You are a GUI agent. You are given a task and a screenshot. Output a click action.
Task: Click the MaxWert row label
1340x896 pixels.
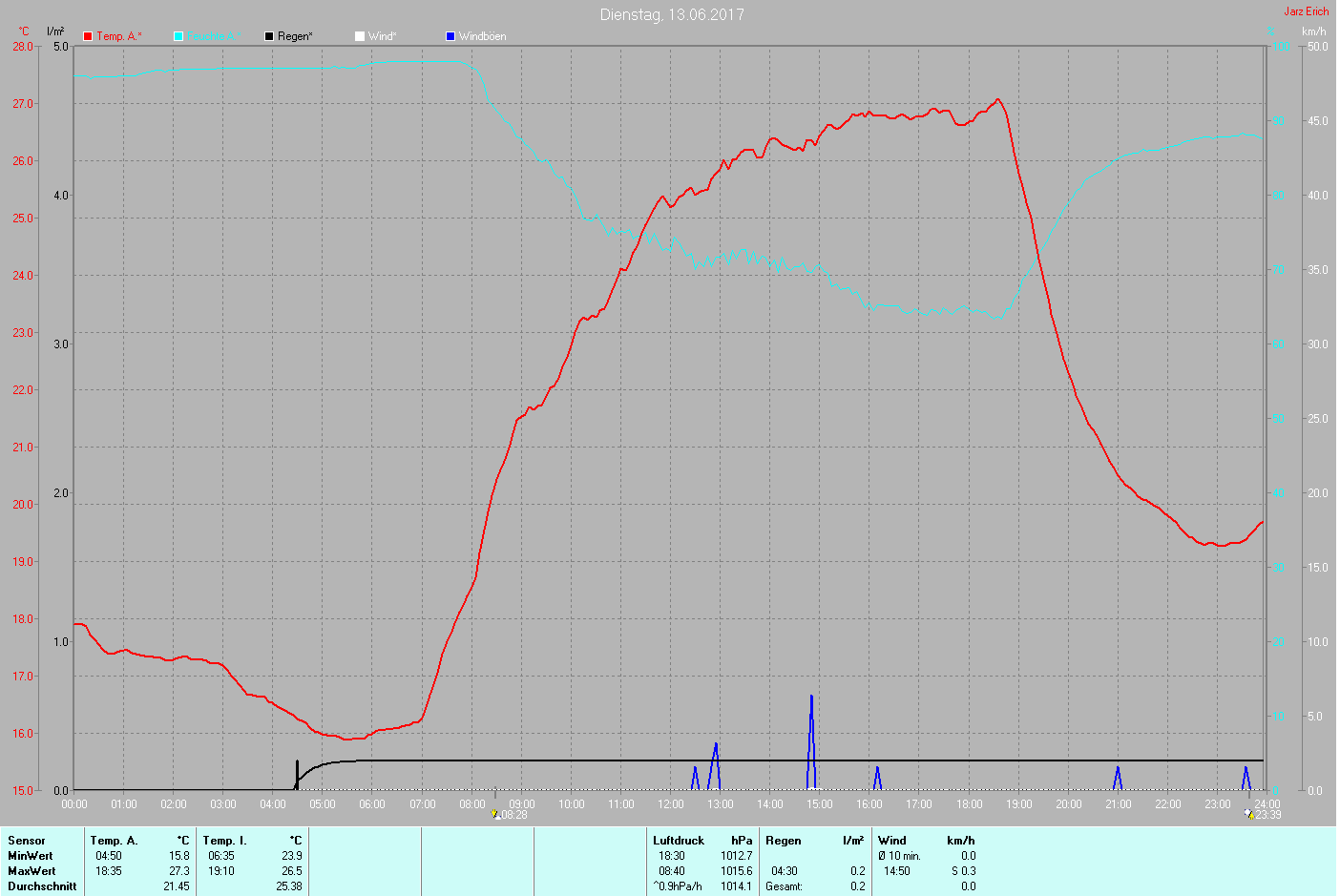click(x=31, y=871)
